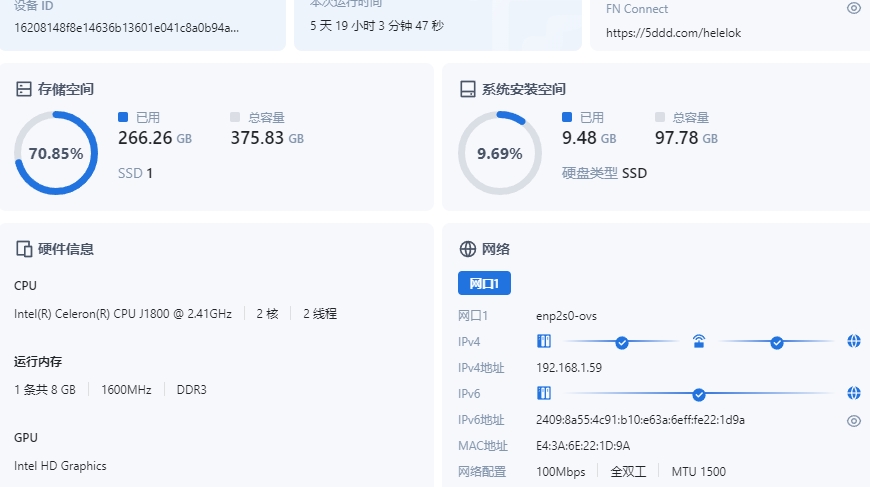Click the 192.168.1.59 IPv4 address
This screenshot has height=487, width=870.
click(569, 368)
